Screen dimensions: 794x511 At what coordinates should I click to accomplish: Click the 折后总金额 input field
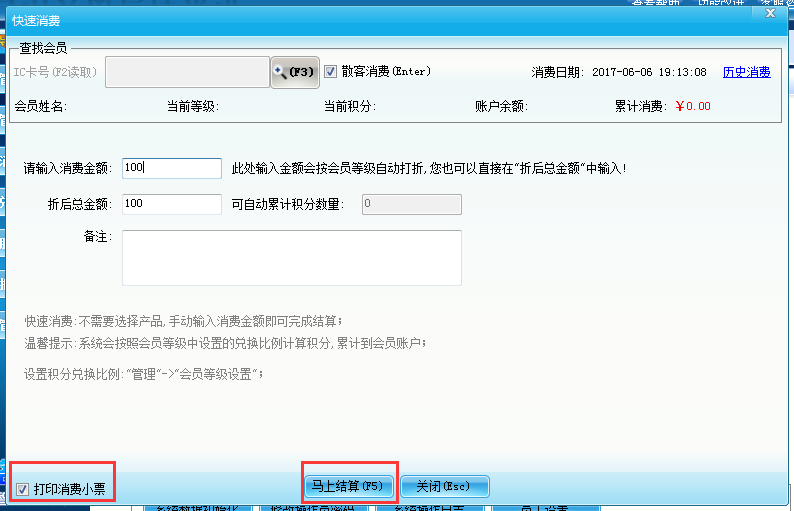pos(172,204)
